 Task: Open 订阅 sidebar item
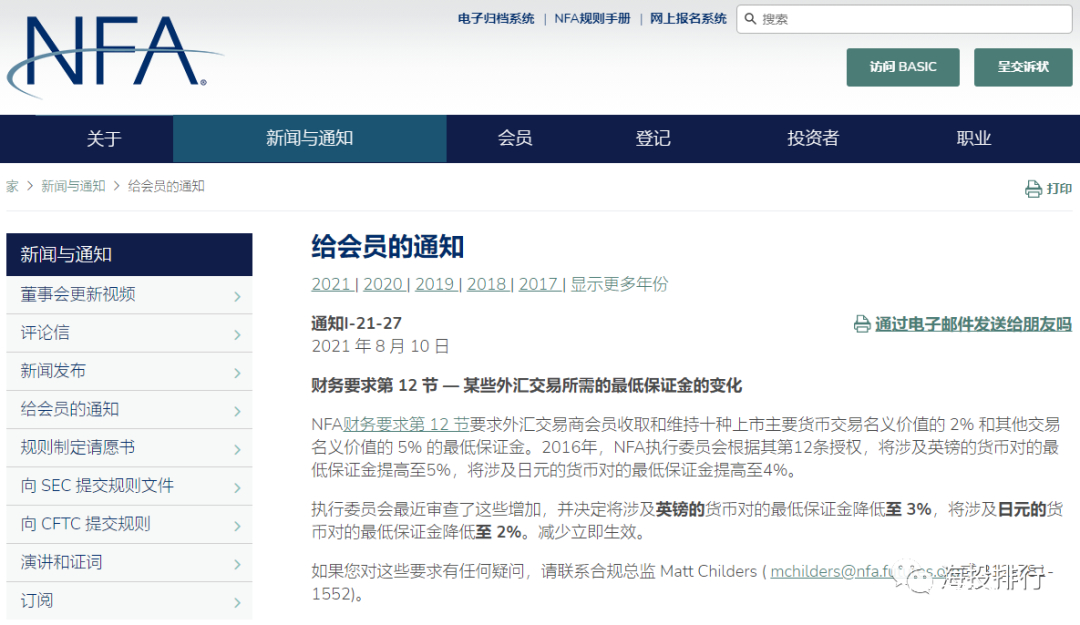129,601
